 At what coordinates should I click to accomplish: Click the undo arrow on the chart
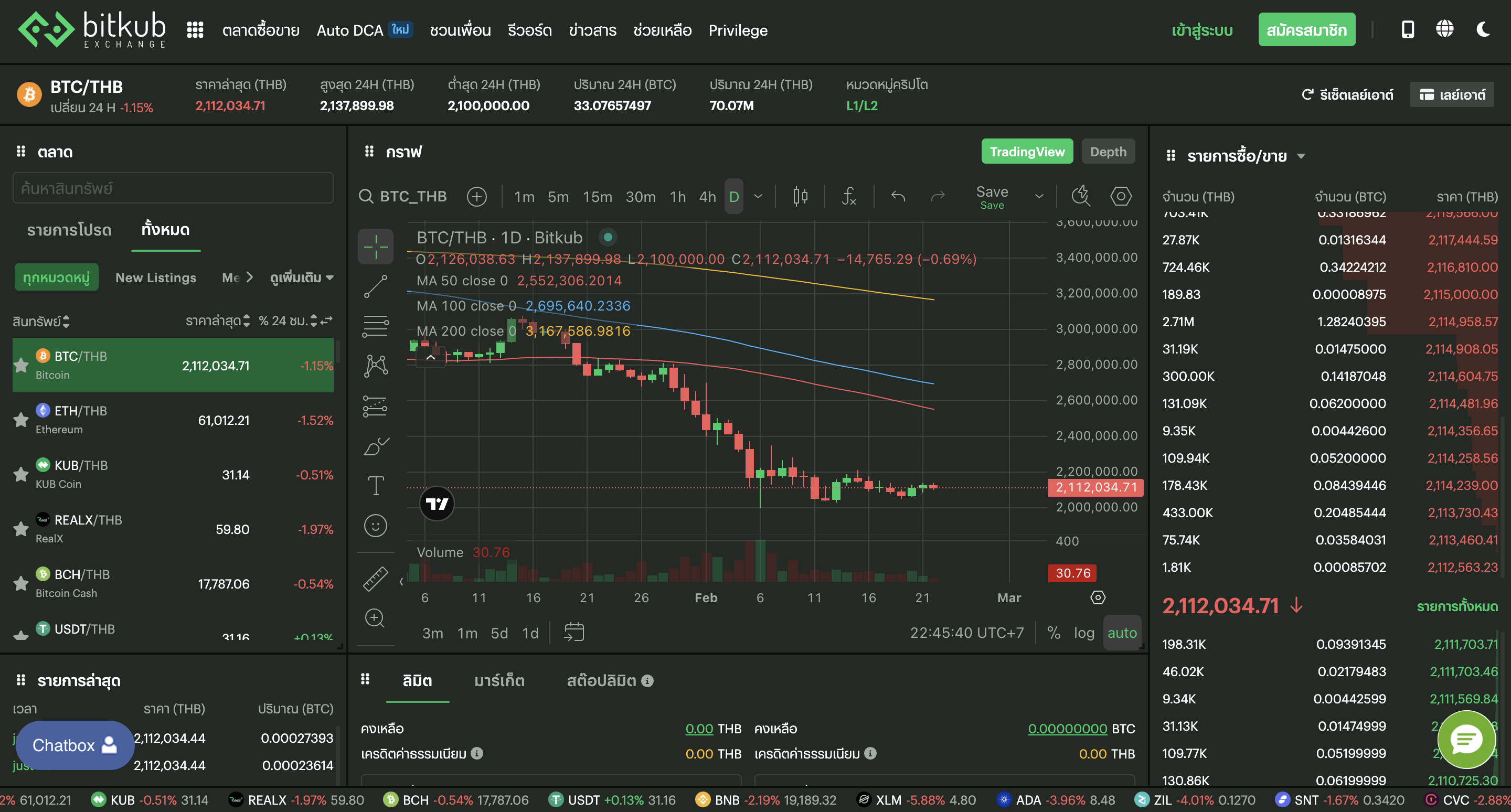click(x=898, y=196)
